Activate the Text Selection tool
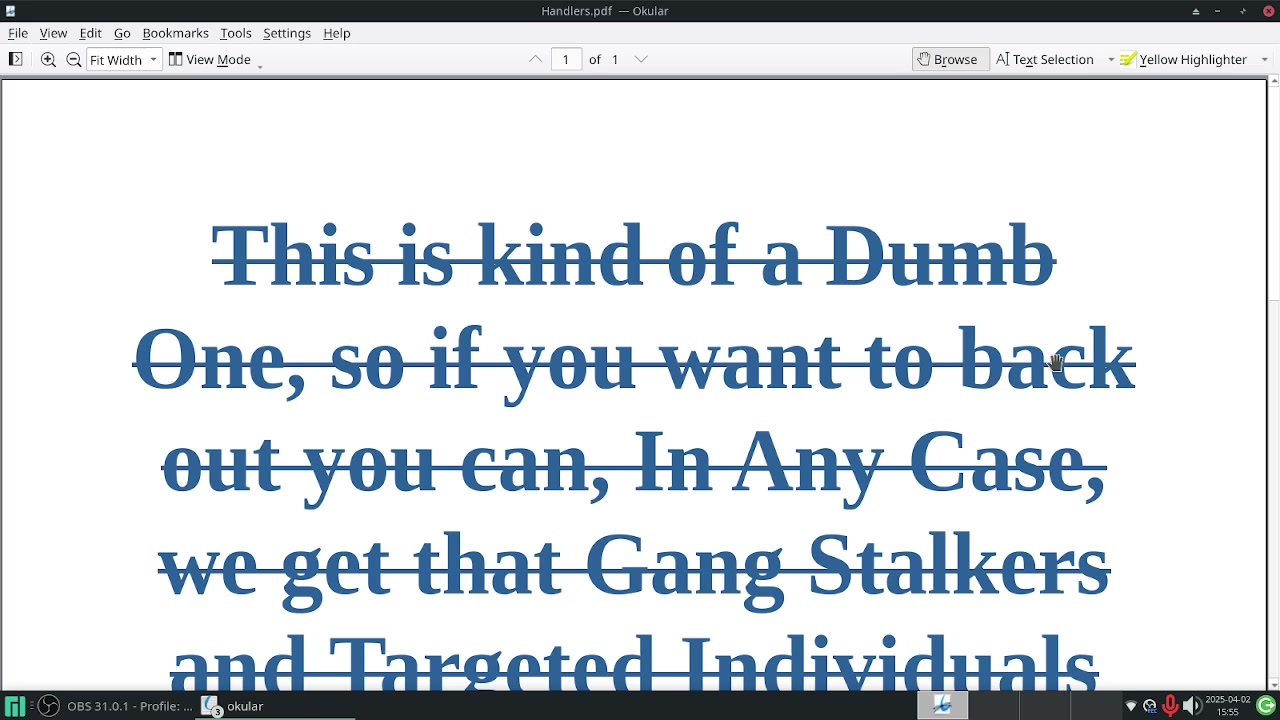This screenshot has height=720, width=1280. pyautogui.click(x=1045, y=59)
